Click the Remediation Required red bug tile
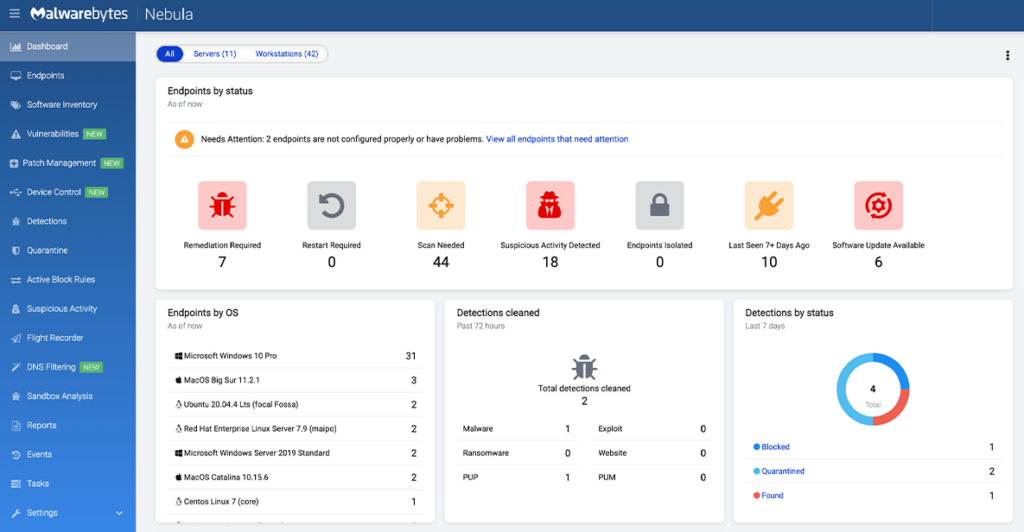The image size is (1024, 532). pyautogui.click(x=222, y=206)
